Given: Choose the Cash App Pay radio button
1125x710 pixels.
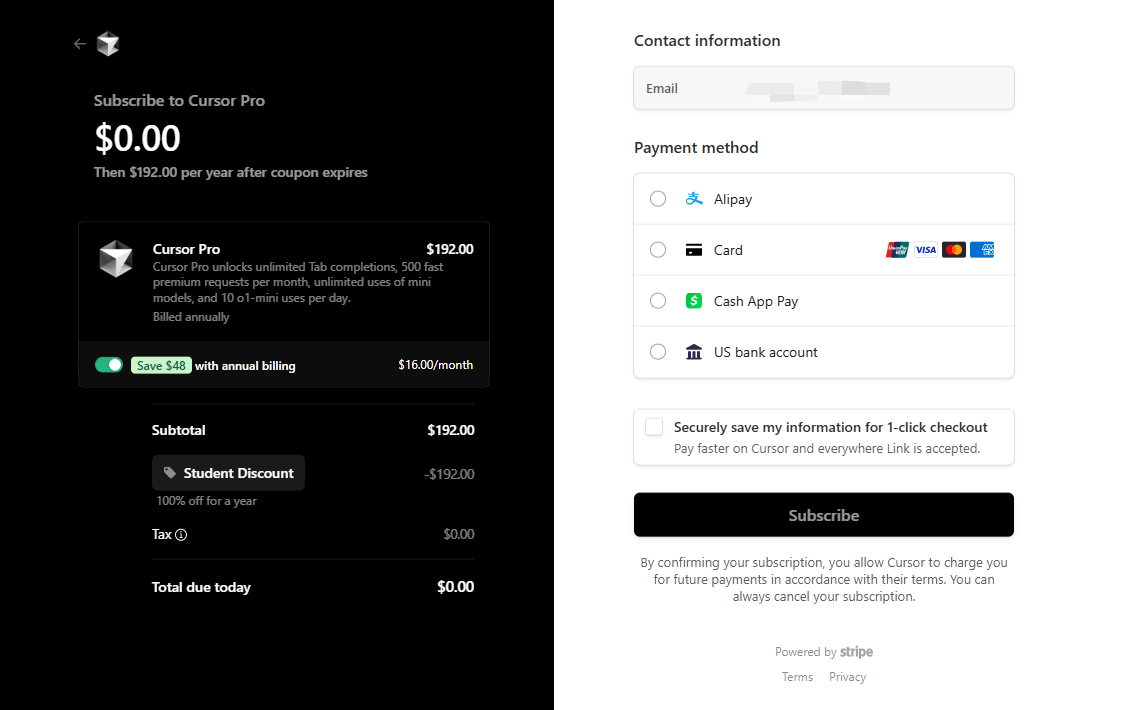Looking at the screenshot, I should click(658, 300).
